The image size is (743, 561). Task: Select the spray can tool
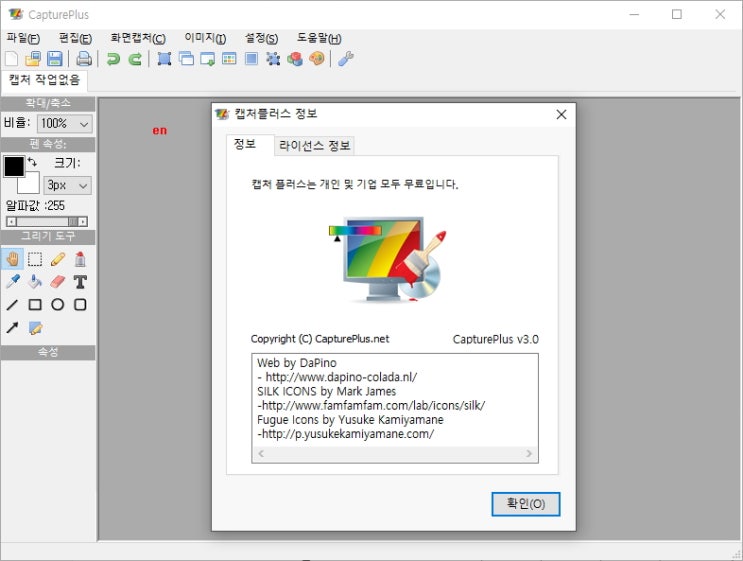[80, 259]
